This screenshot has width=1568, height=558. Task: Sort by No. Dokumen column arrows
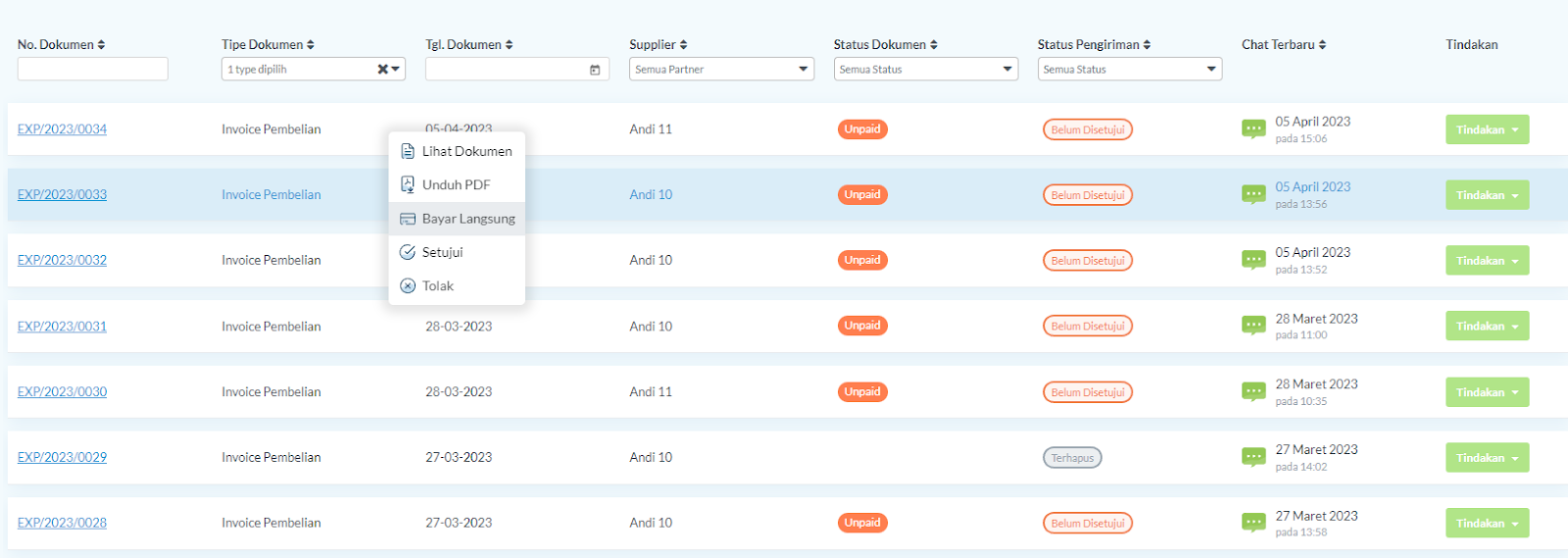(x=101, y=45)
